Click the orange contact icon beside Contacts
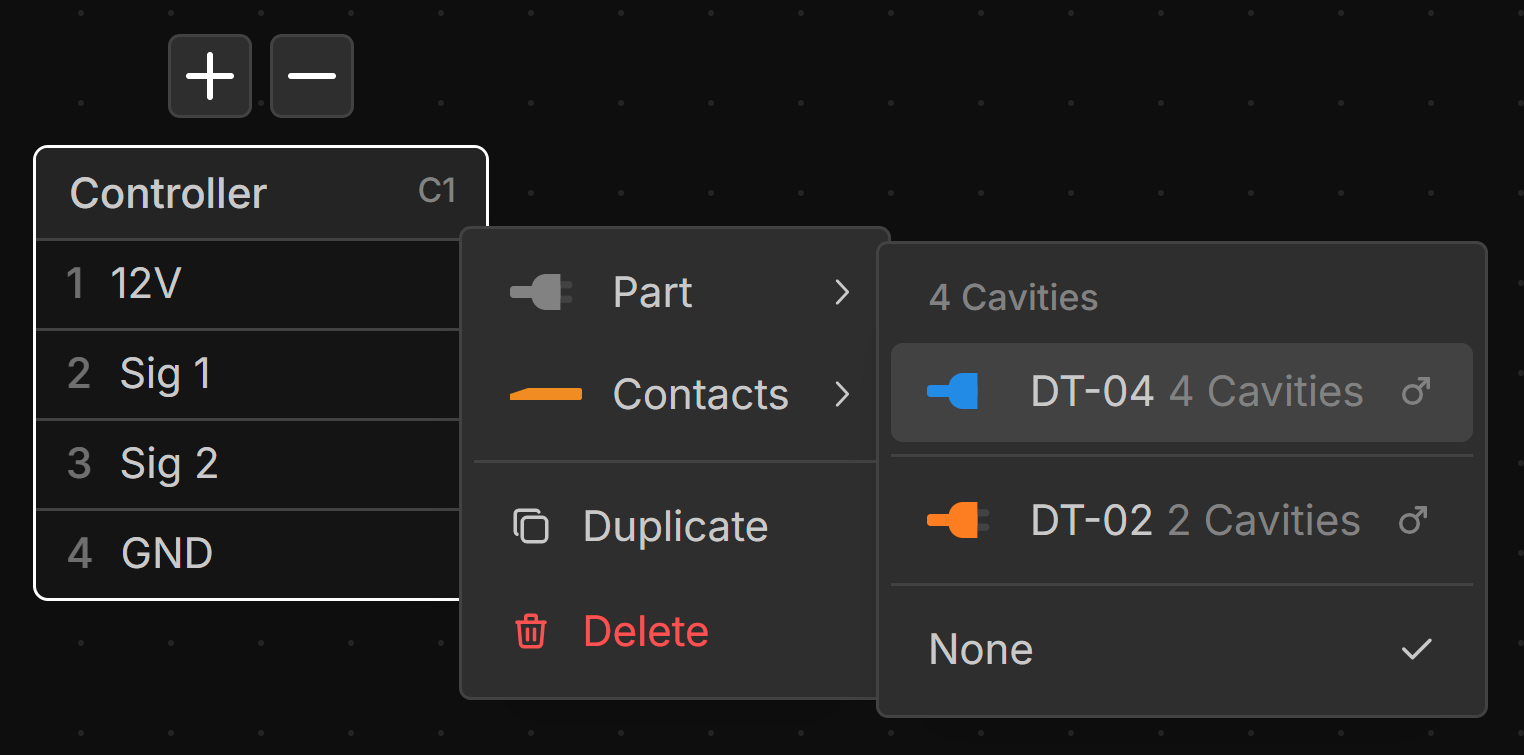This screenshot has height=755, width=1524. [x=546, y=395]
